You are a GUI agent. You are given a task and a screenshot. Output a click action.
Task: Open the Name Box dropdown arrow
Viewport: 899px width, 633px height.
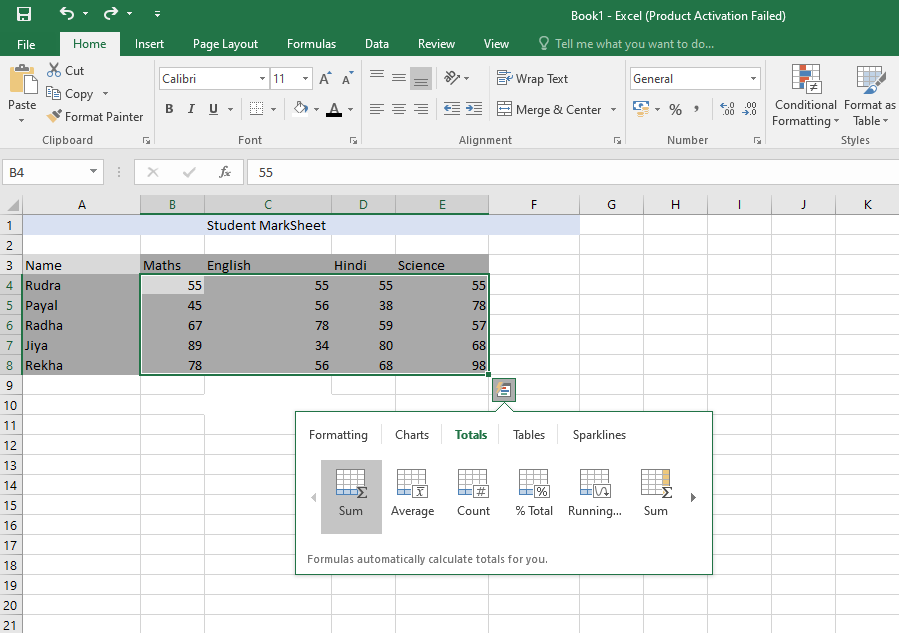94,172
